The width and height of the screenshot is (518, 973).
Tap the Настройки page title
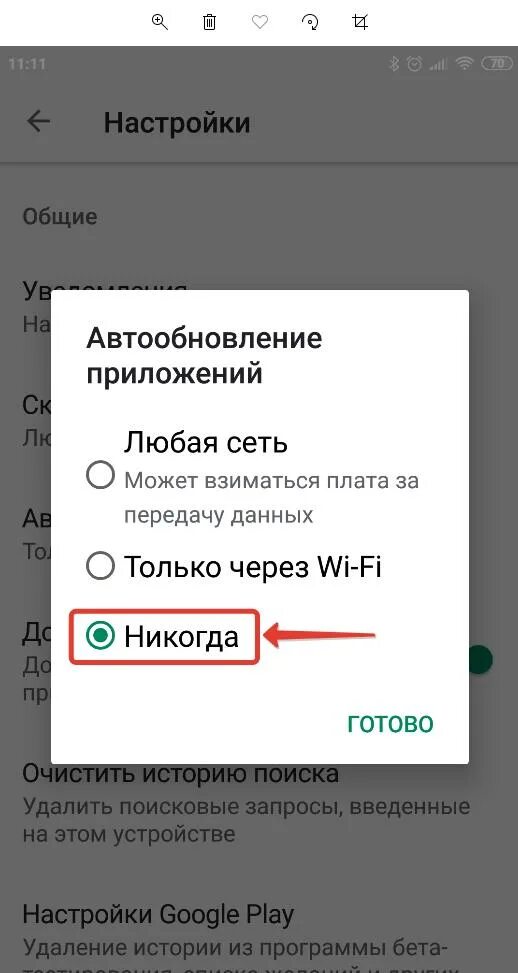point(177,122)
